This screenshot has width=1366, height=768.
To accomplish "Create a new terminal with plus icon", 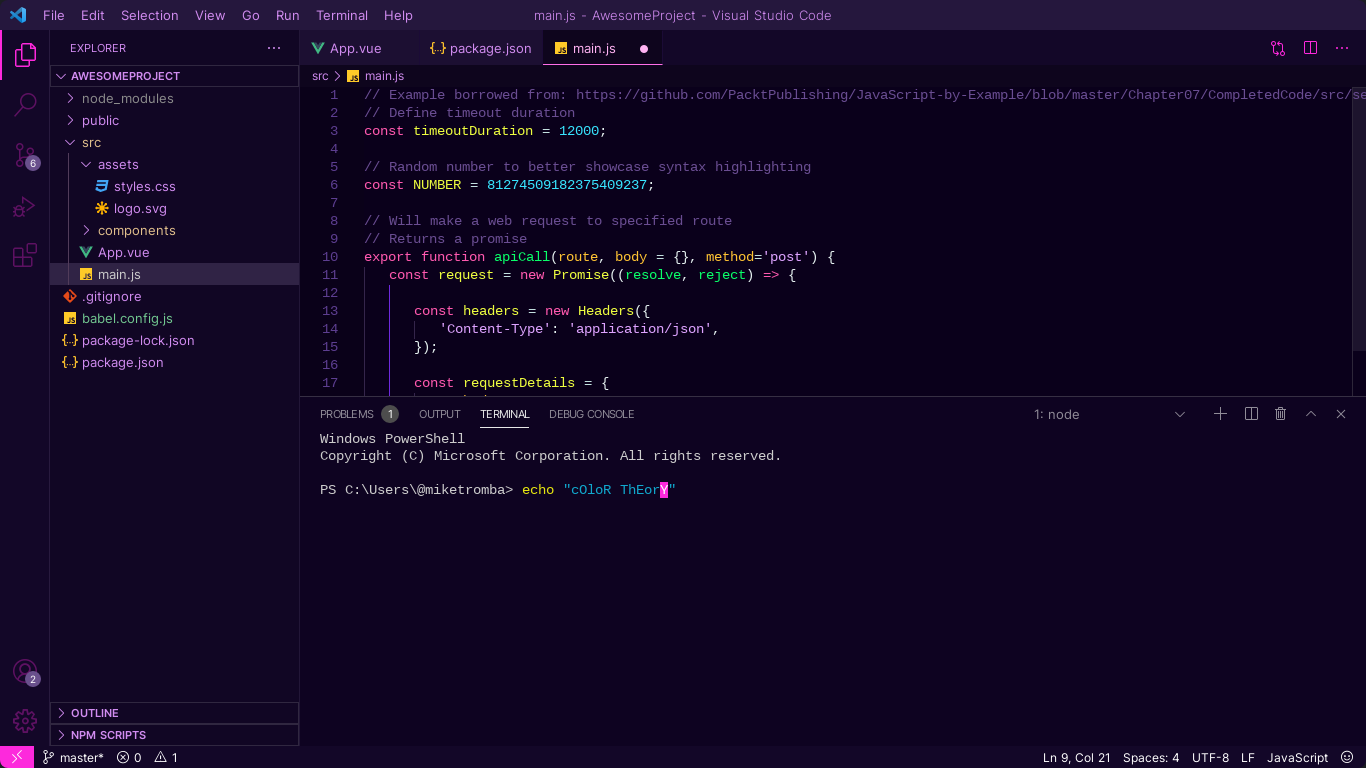I will click(x=1220, y=414).
